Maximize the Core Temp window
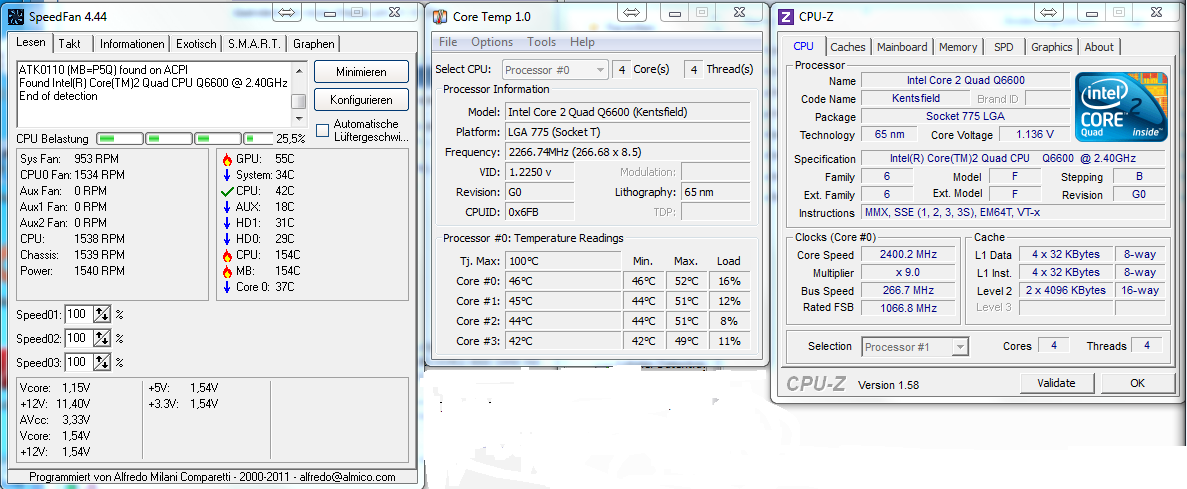The width and height of the screenshot is (1187, 489). tap(701, 13)
